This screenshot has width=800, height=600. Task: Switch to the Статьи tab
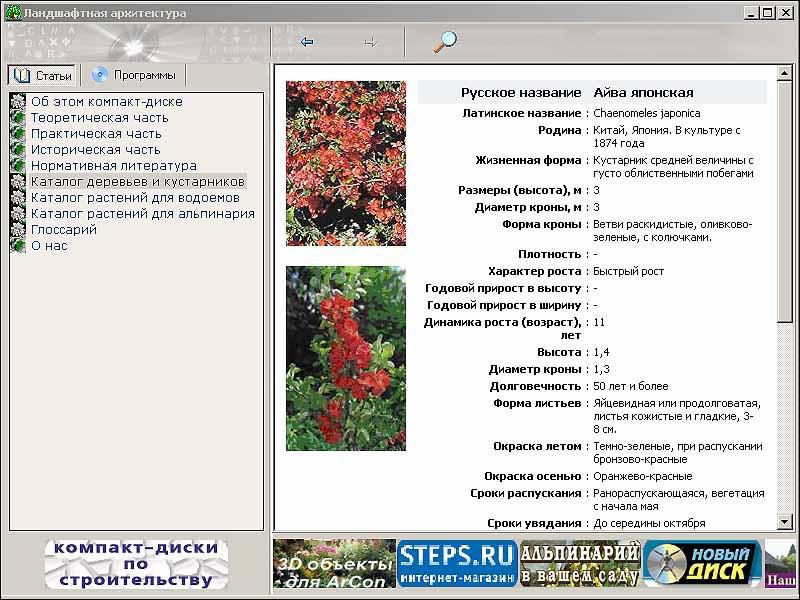click(x=42, y=76)
